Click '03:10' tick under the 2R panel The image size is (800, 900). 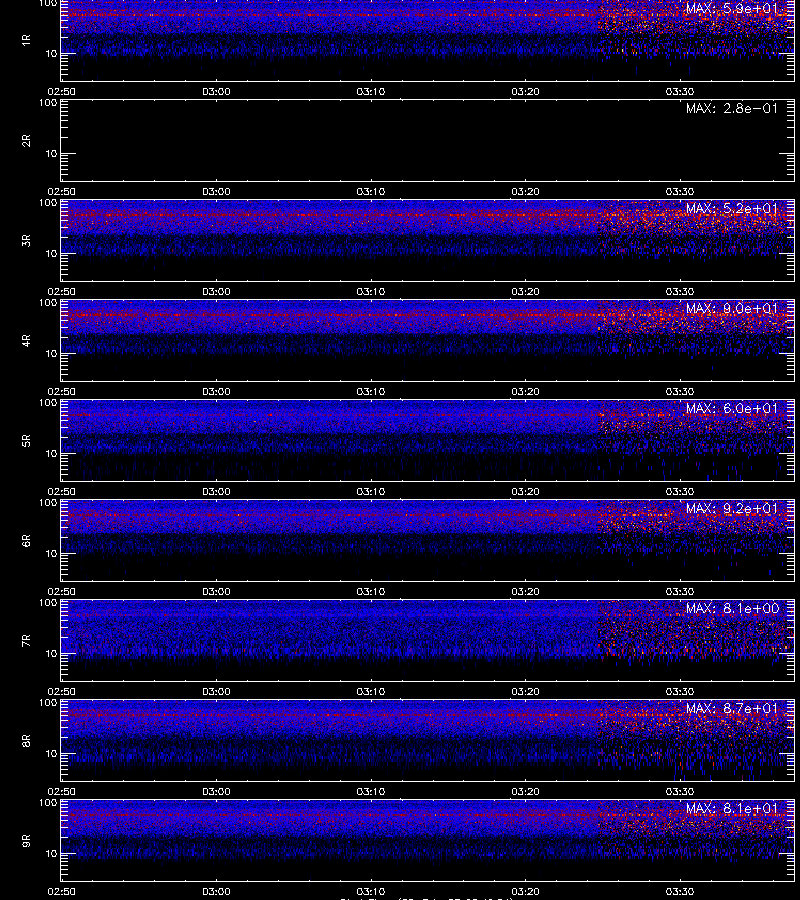pos(371,191)
